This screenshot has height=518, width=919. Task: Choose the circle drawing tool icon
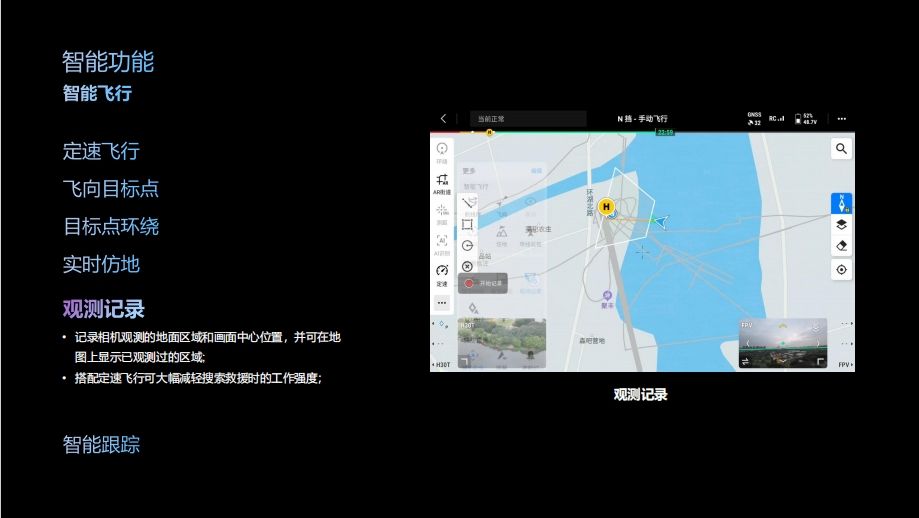click(x=467, y=246)
